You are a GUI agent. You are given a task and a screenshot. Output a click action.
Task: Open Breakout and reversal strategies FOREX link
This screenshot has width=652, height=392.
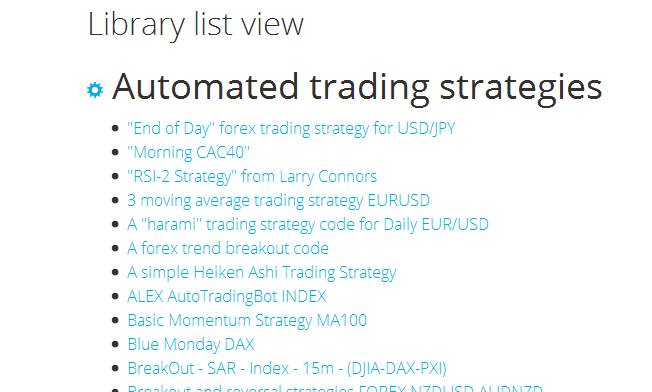click(335, 388)
